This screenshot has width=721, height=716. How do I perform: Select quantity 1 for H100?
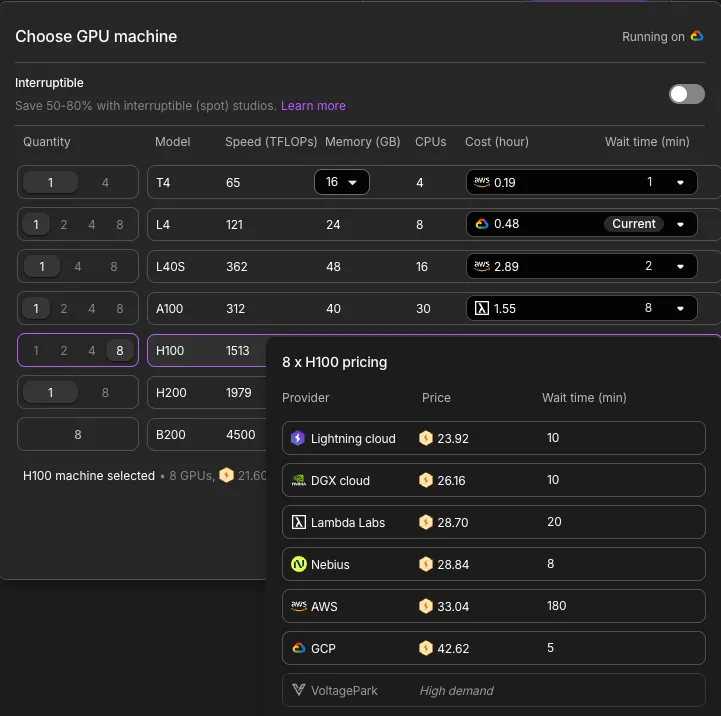click(x=36, y=350)
